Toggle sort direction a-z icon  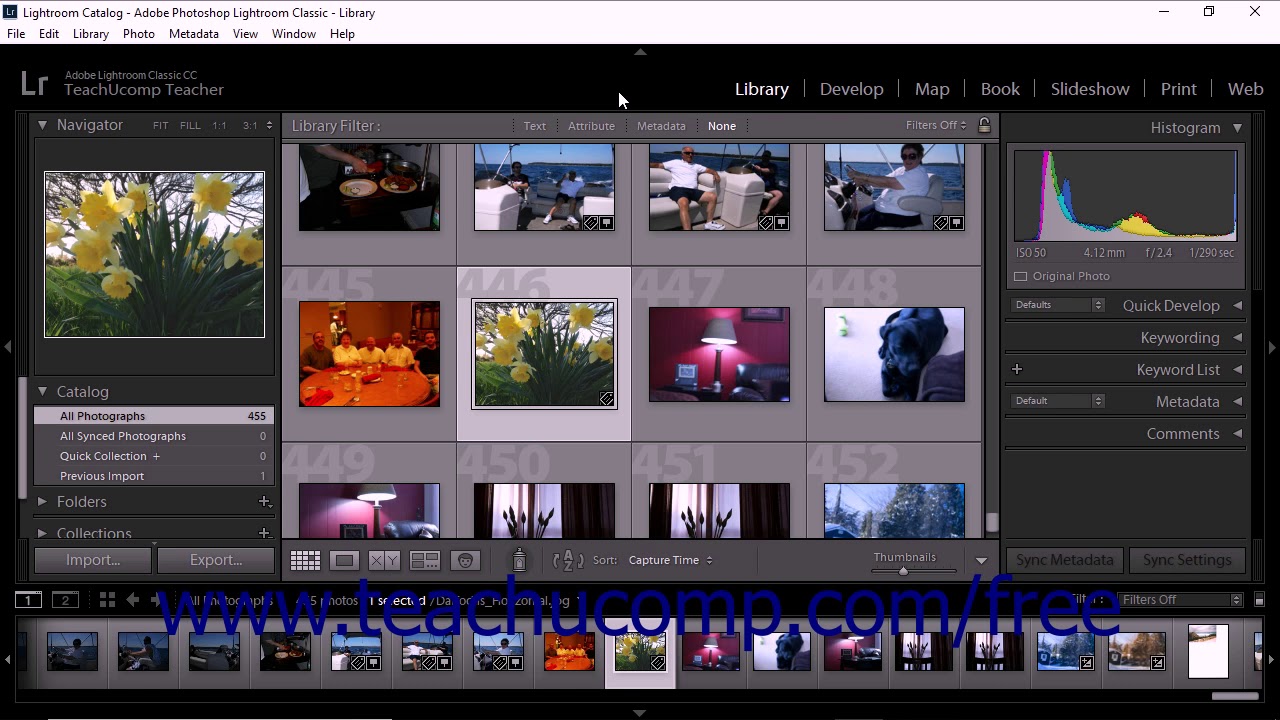point(568,560)
